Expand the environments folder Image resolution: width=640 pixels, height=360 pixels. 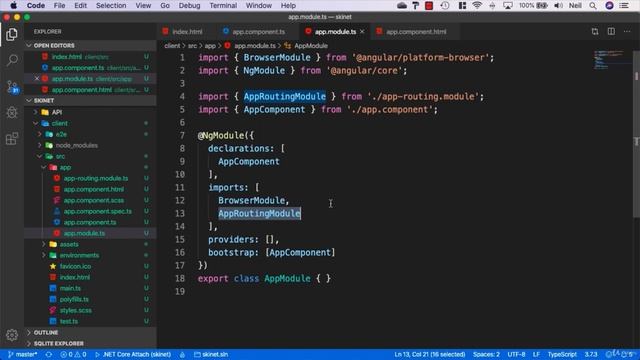point(79,255)
